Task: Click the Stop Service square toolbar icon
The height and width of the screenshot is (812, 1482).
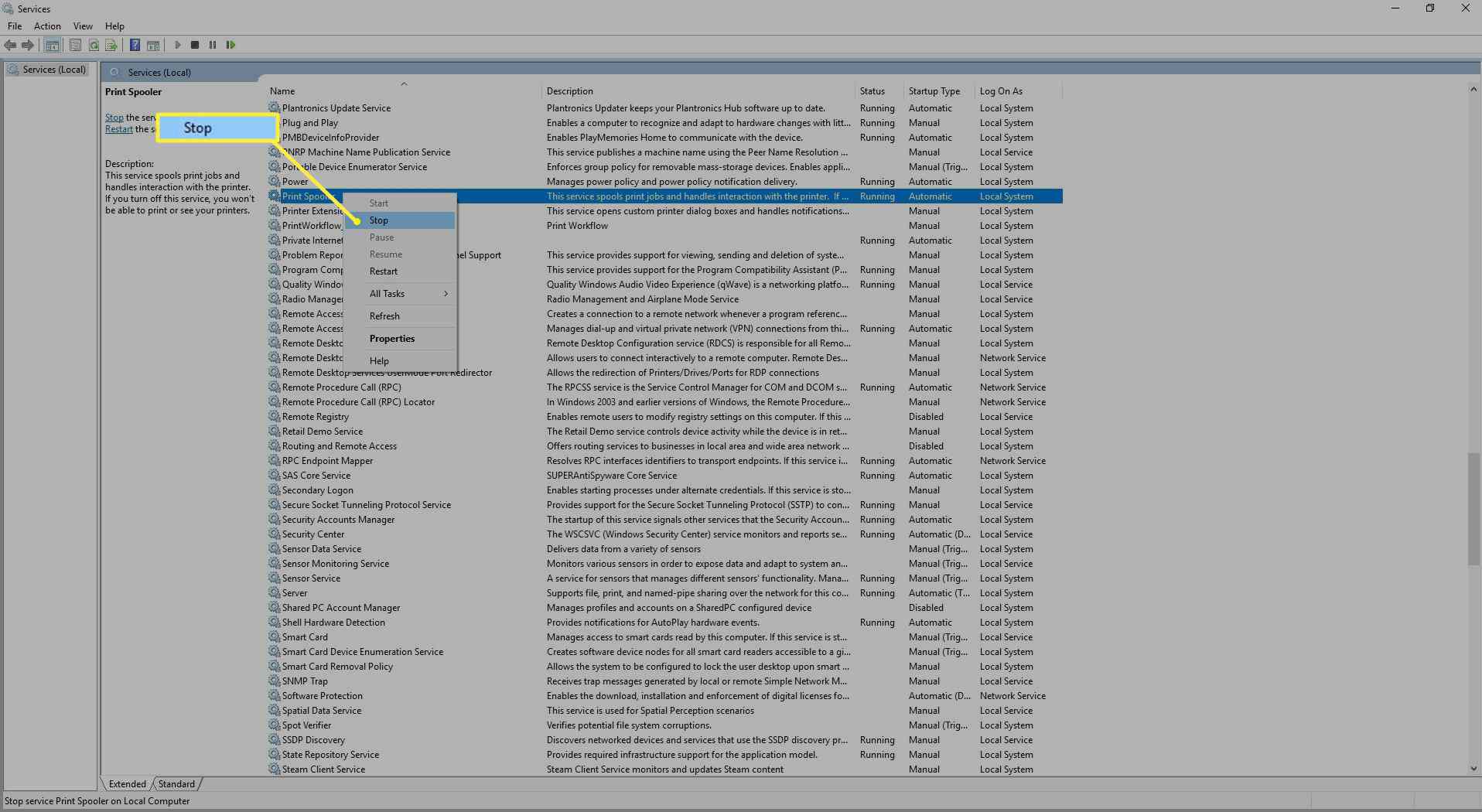Action: tap(195, 45)
